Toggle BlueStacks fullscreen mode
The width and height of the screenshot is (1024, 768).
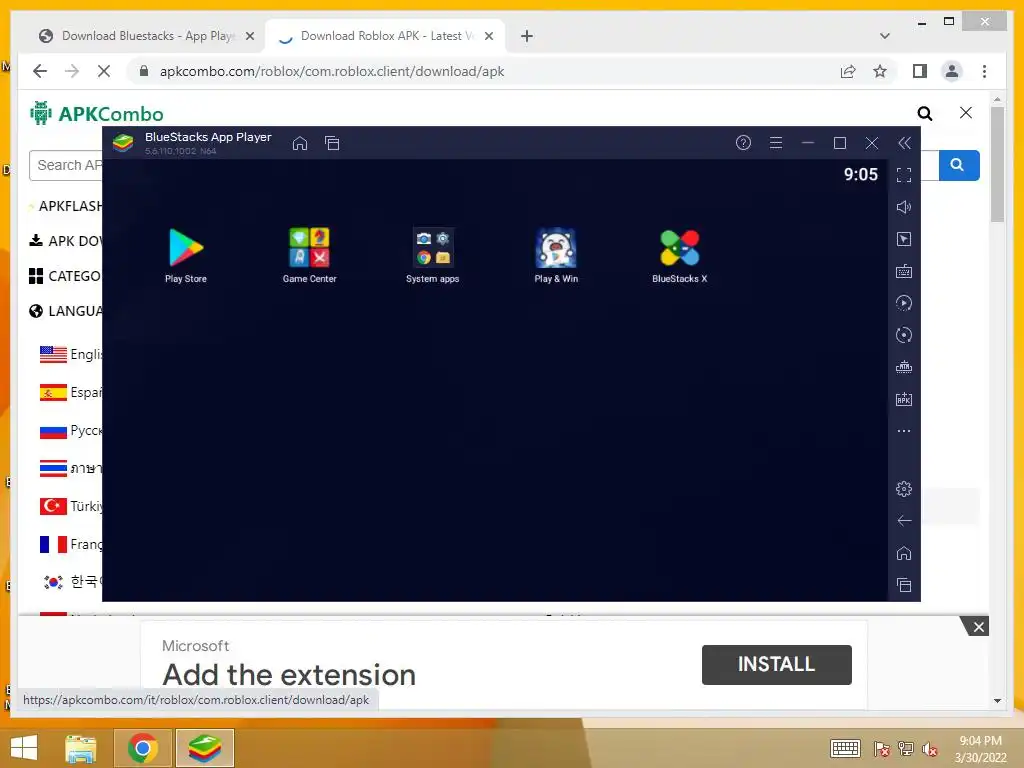pyautogui.click(x=904, y=175)
